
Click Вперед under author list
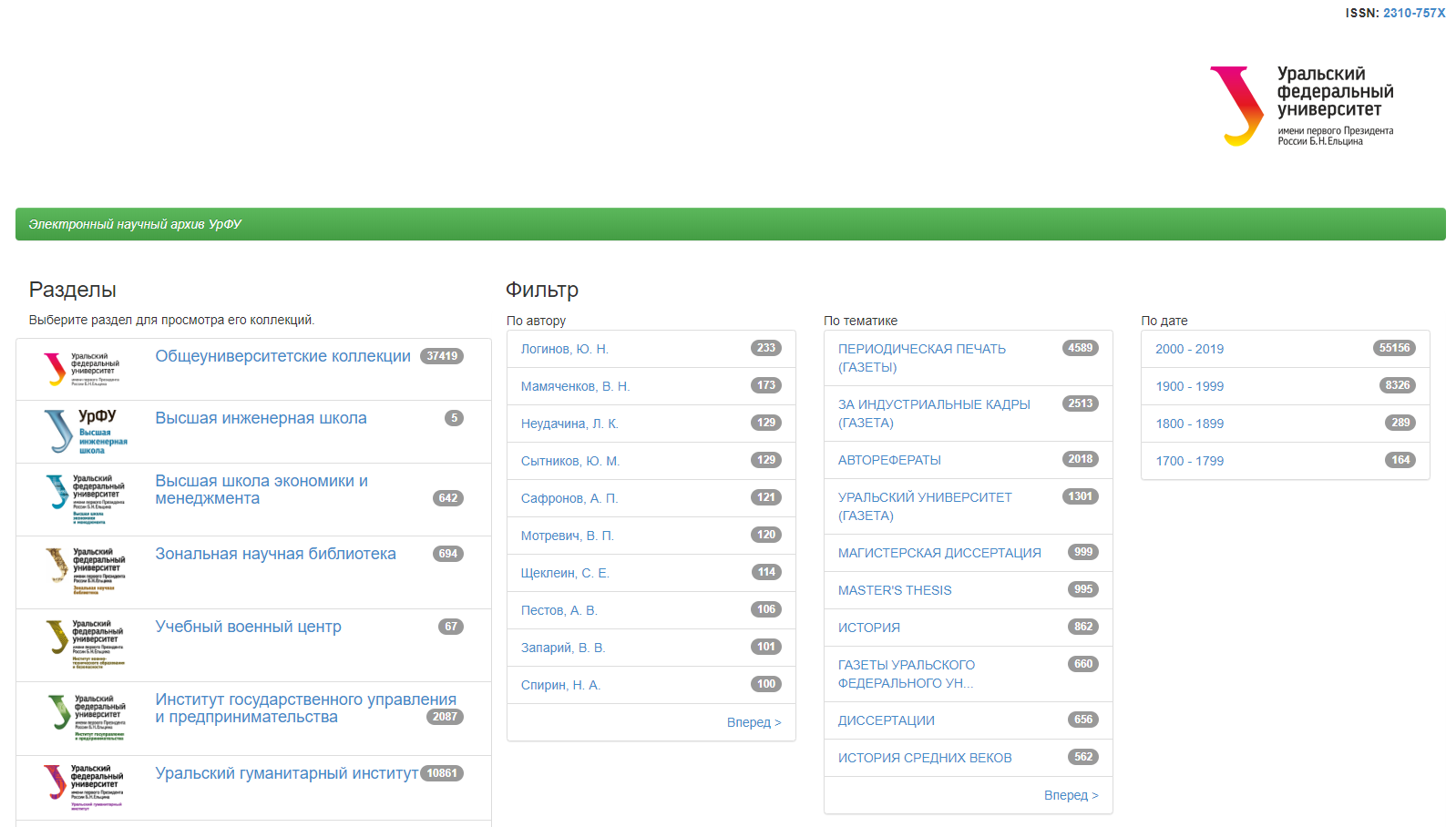[754, 722]
